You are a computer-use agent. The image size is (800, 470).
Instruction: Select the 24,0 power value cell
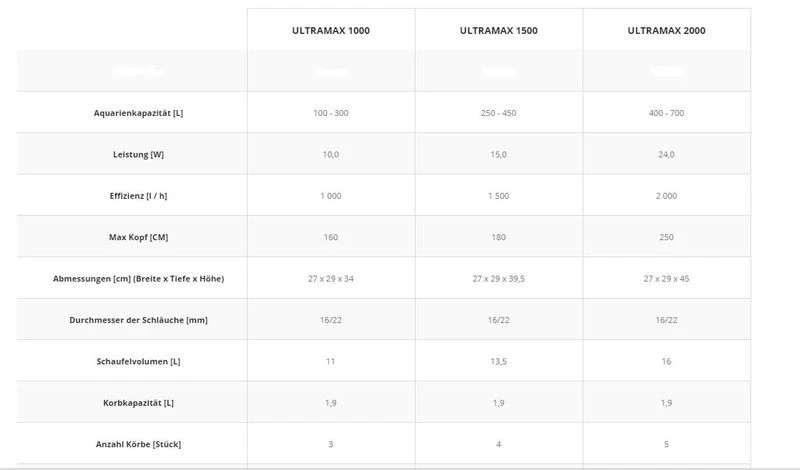[x=666, y=154]
